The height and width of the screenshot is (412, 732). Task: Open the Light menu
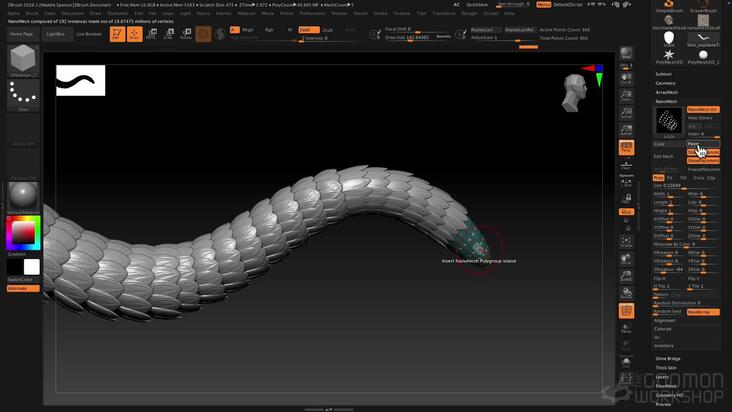pyautogui.click(x=185, y=14)
